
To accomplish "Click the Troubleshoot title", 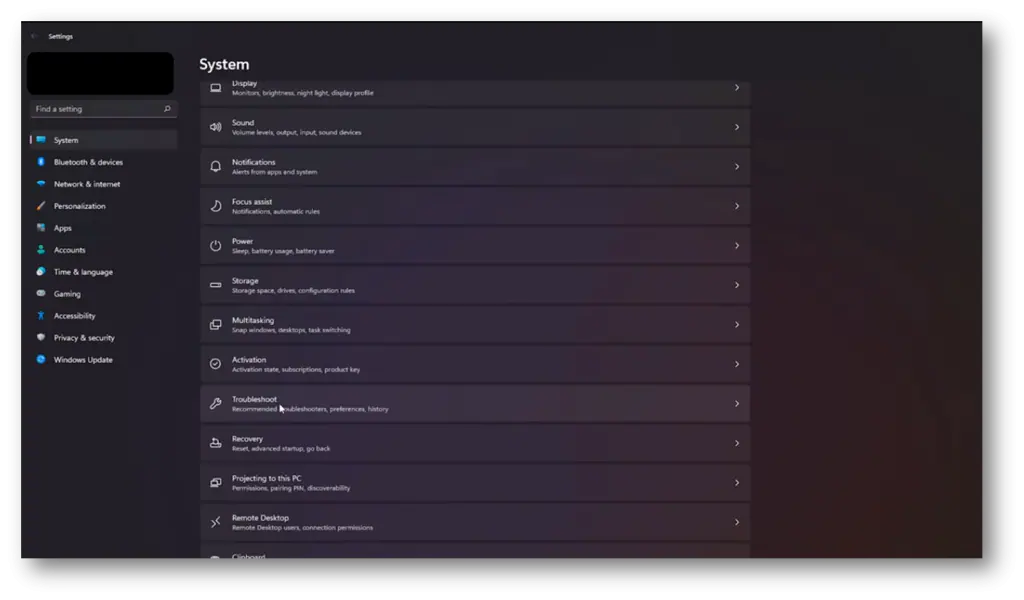I will [x=254, y=399].
